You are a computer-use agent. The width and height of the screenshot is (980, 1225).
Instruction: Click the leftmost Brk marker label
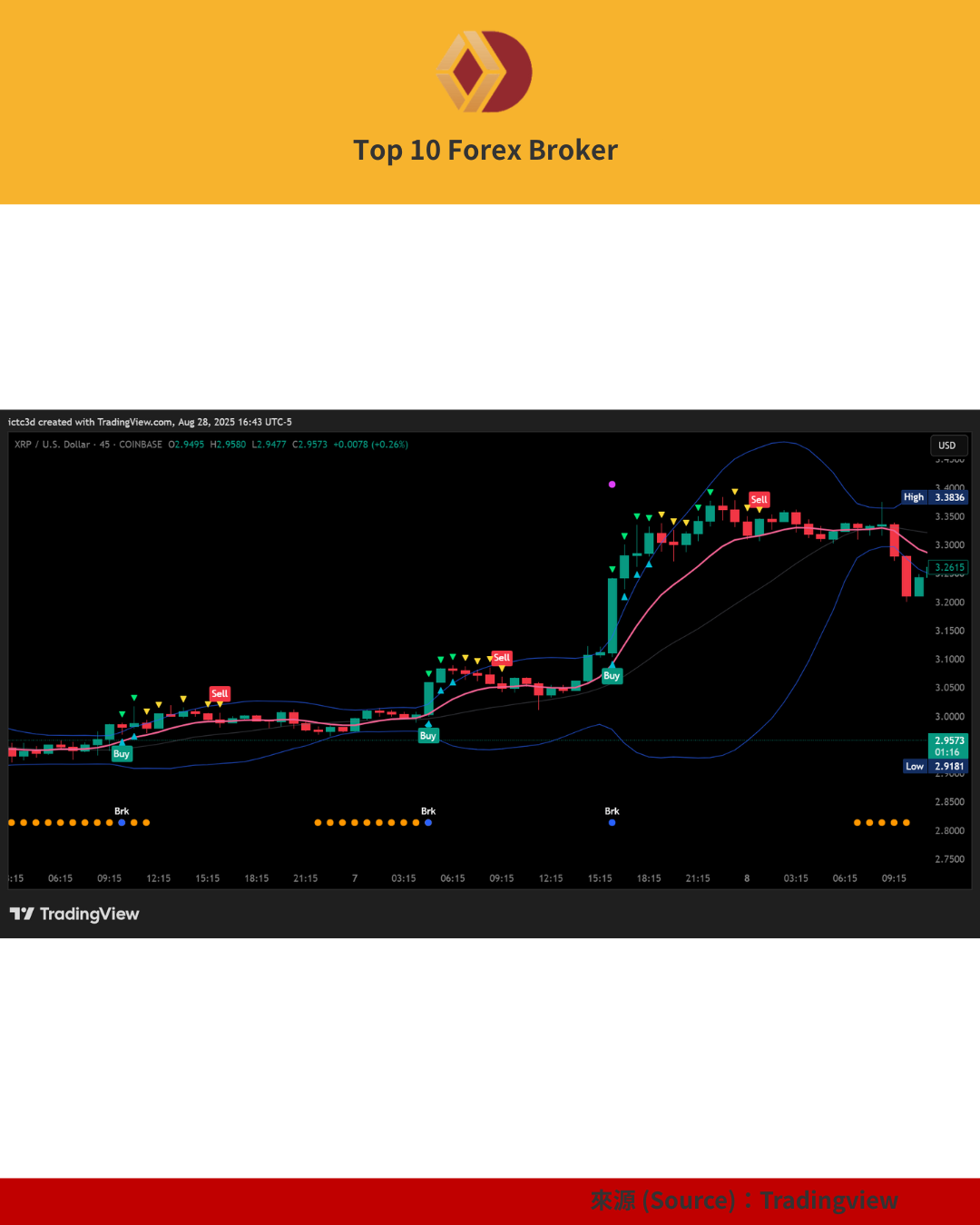122,811
